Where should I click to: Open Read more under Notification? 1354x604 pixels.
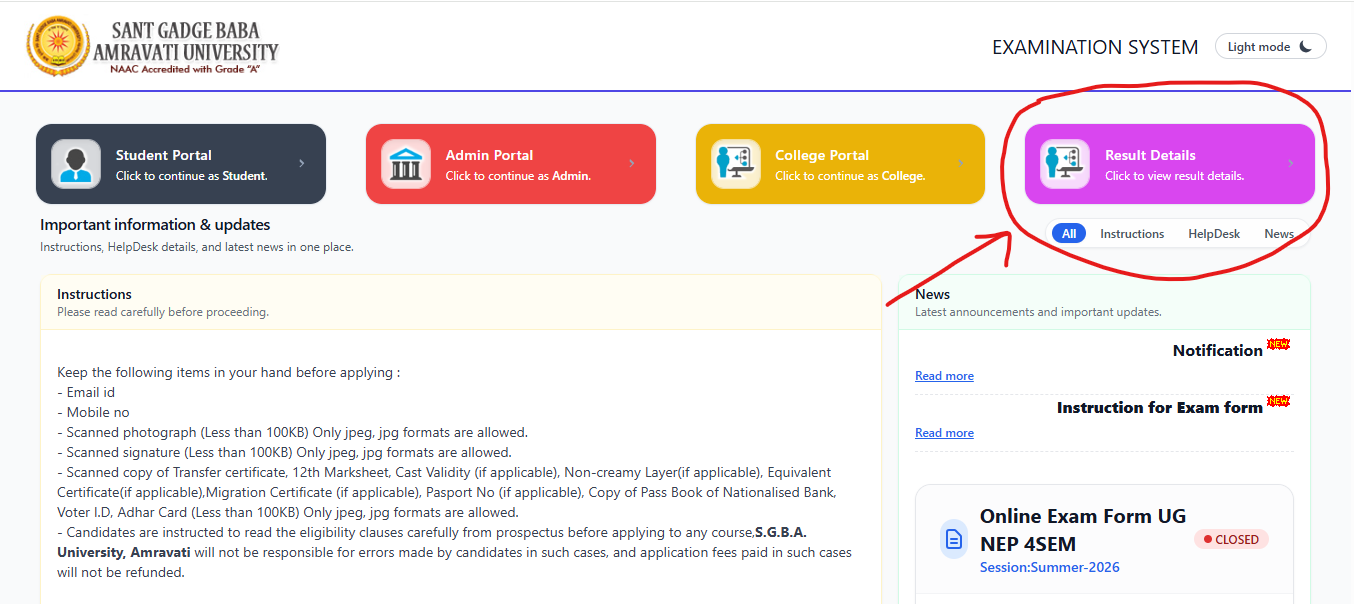[944, 376]
